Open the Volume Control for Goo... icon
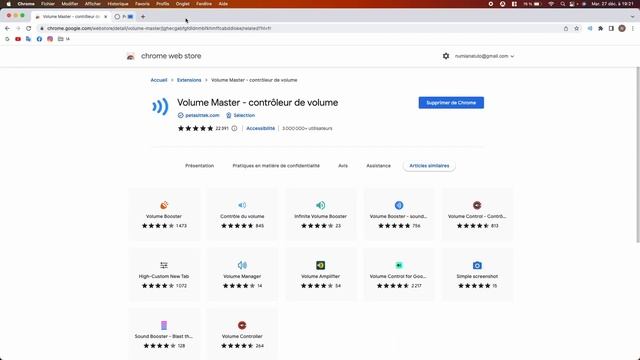The height and width of the screenshot is (360, 640). click(399, 265)
